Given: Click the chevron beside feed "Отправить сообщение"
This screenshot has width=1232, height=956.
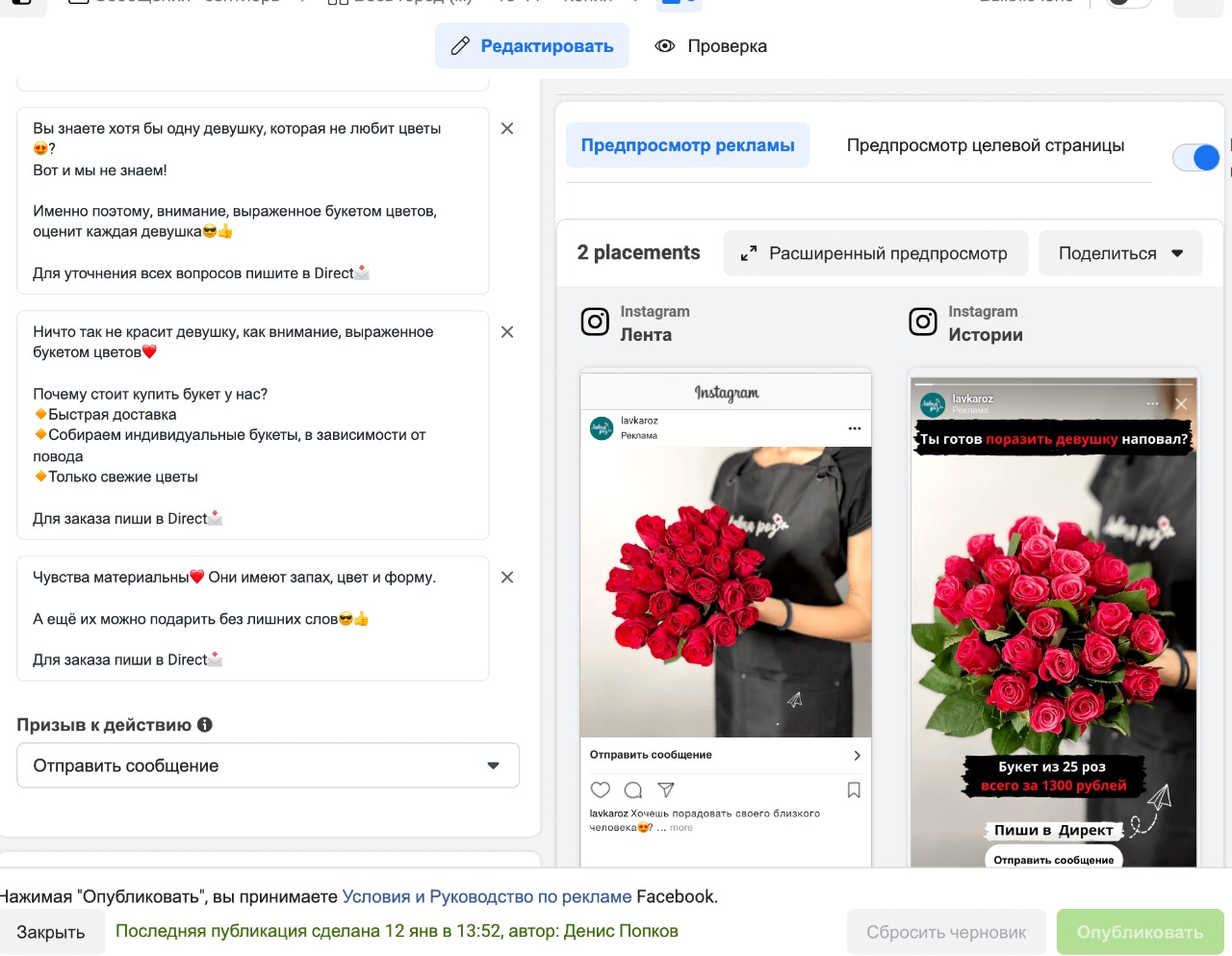Looking at the screenshot, I should coord(857,756).
